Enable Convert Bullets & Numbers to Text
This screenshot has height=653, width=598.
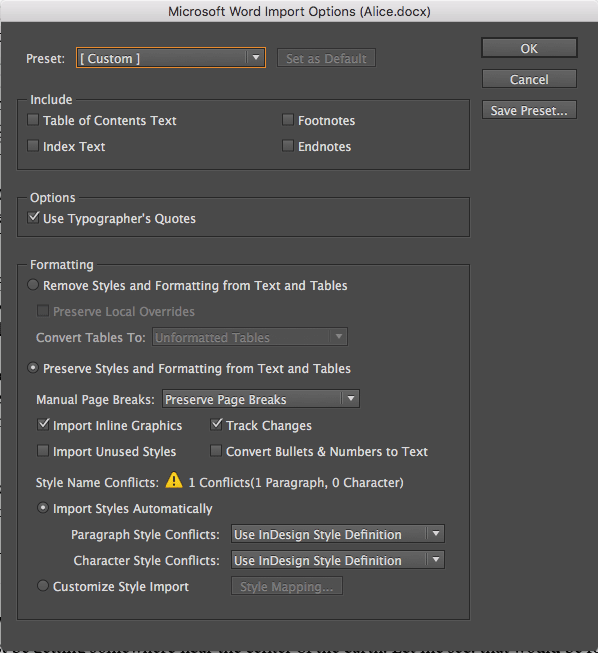point(216,451)
